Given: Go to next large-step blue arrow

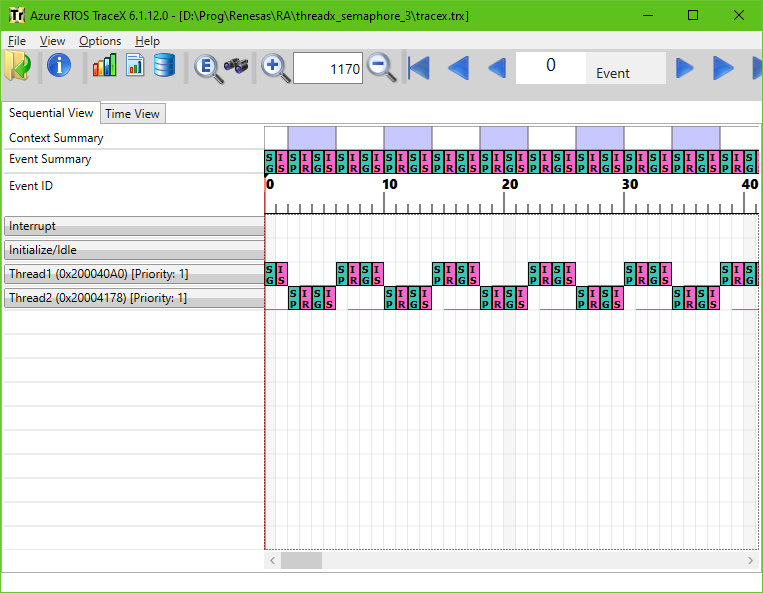Looking at the screenshot, I should tap(723, 68).
